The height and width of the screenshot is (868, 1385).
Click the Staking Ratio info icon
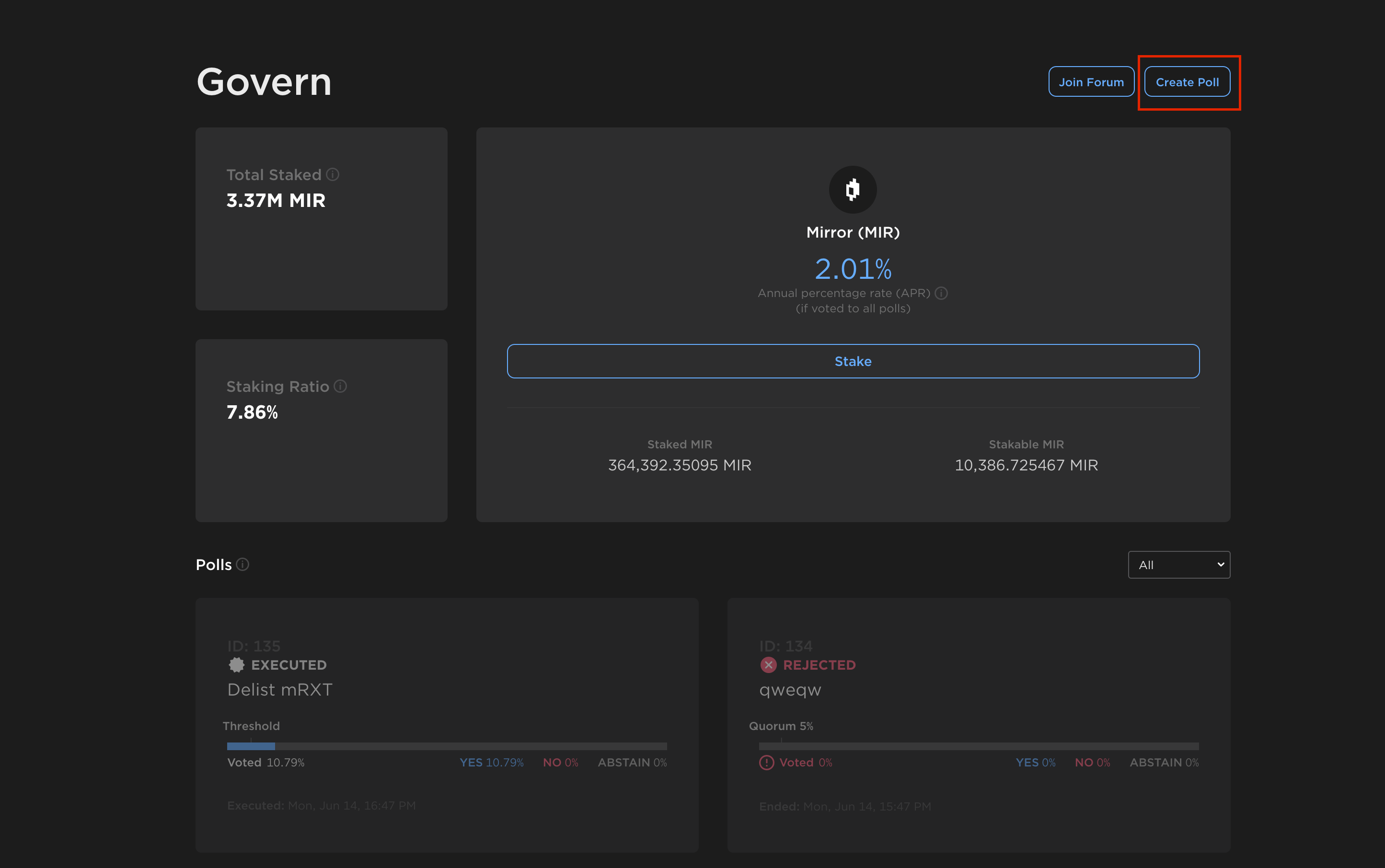pos(341,387)
